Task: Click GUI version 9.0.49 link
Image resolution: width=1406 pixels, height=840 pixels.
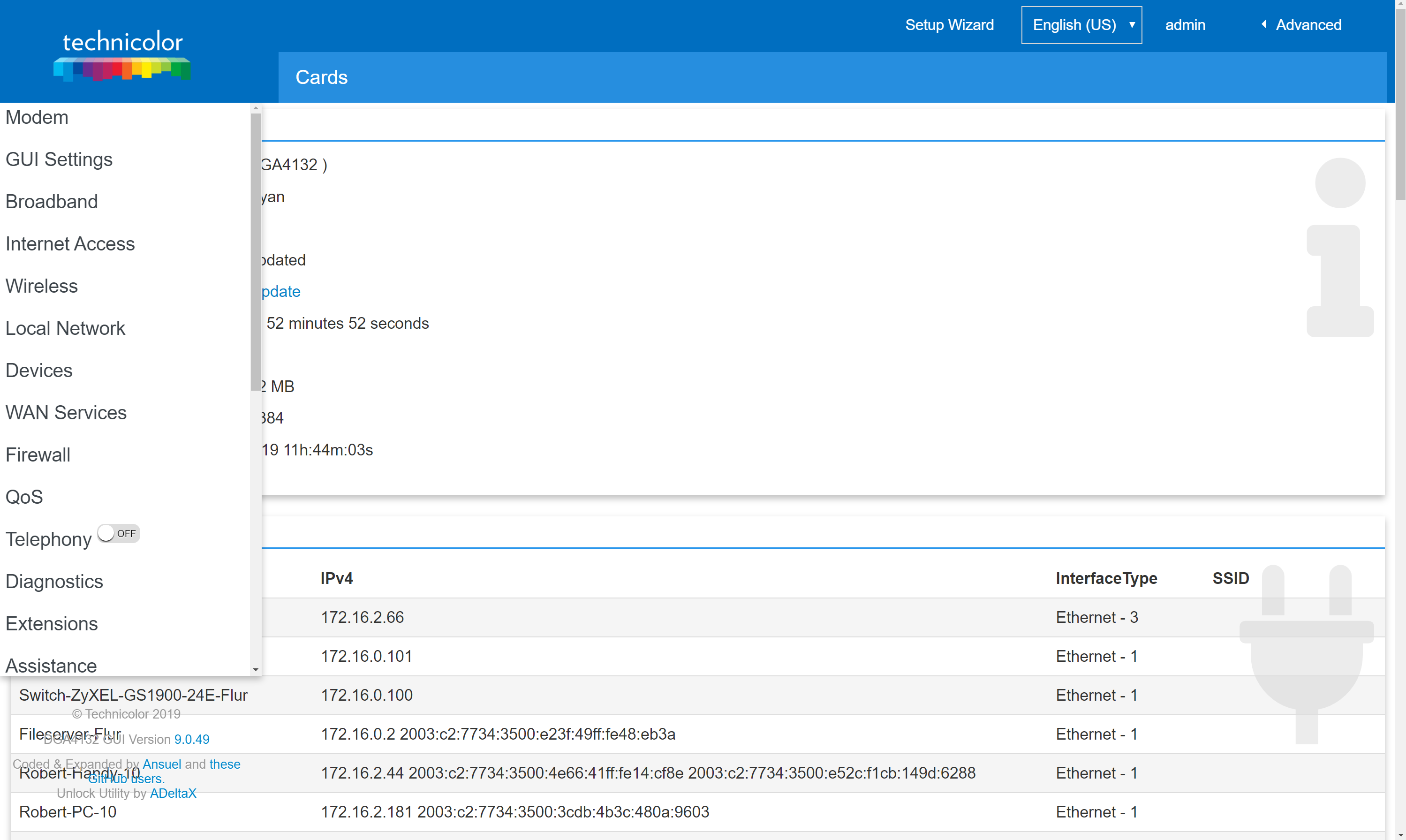Action: pos(191,739)
